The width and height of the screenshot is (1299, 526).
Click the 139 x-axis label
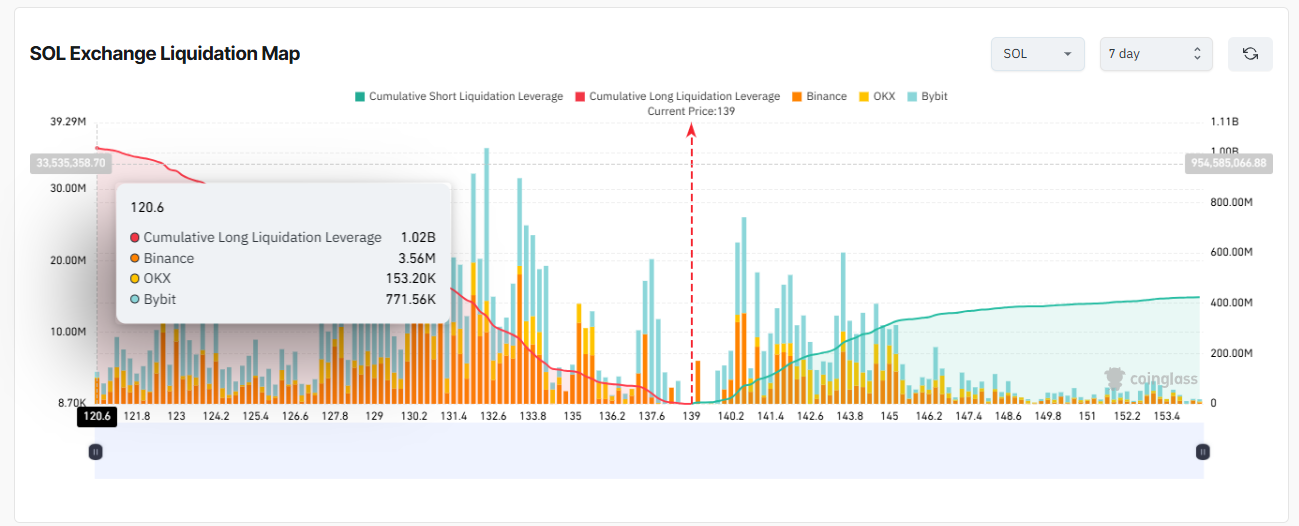coord(691,416)
